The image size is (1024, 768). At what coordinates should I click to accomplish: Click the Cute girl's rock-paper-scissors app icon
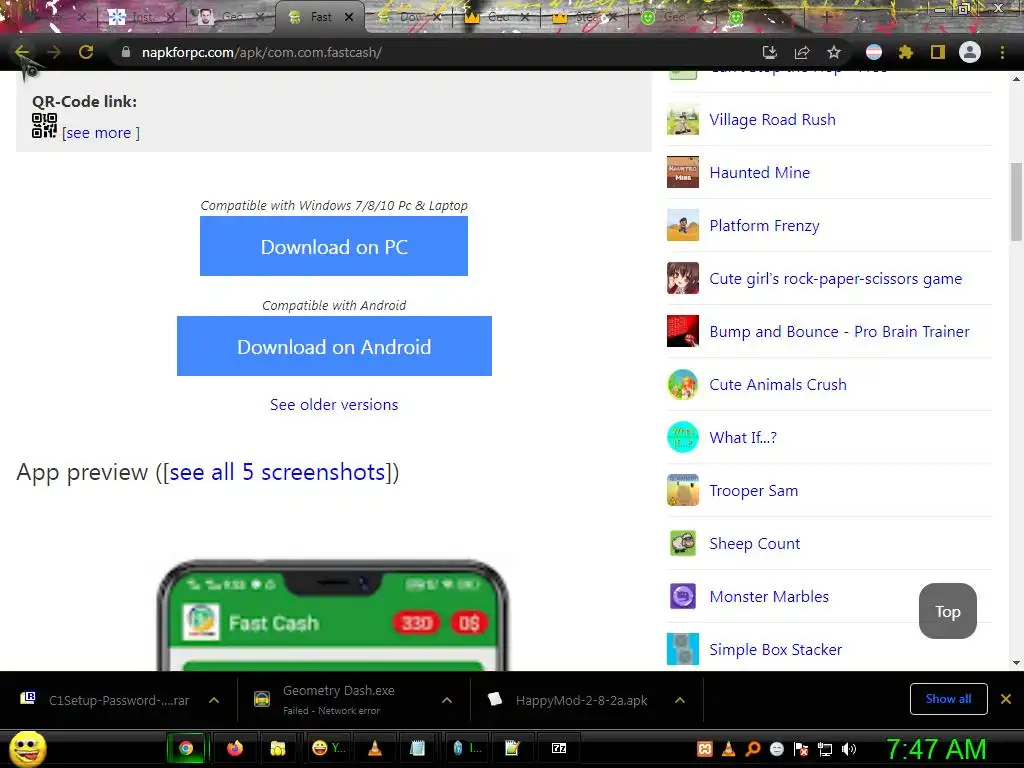point(683,278)
